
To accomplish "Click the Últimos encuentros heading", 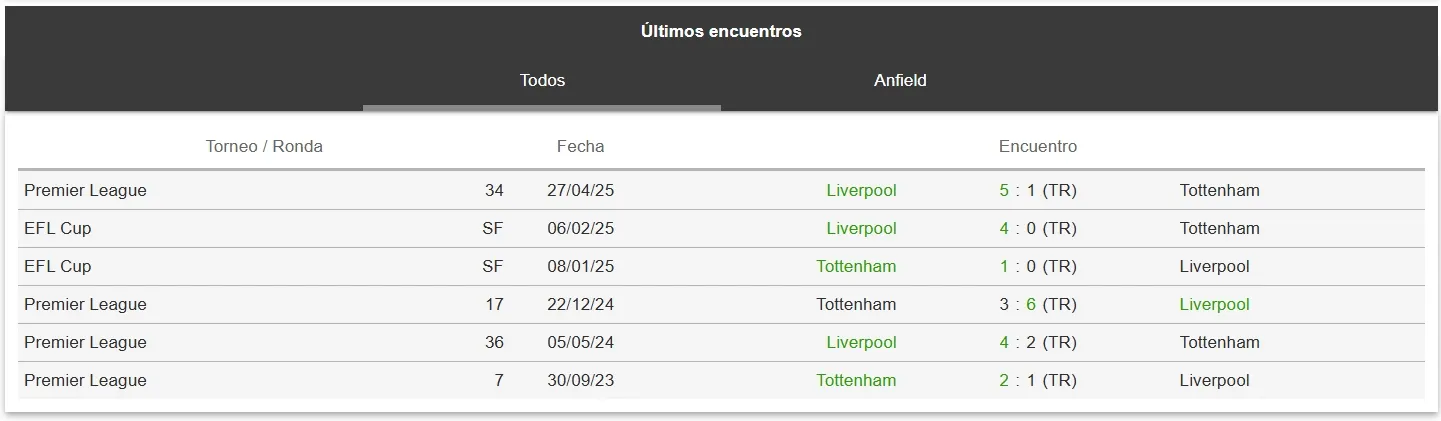I will pyautogui.click(x=721, y=31).
